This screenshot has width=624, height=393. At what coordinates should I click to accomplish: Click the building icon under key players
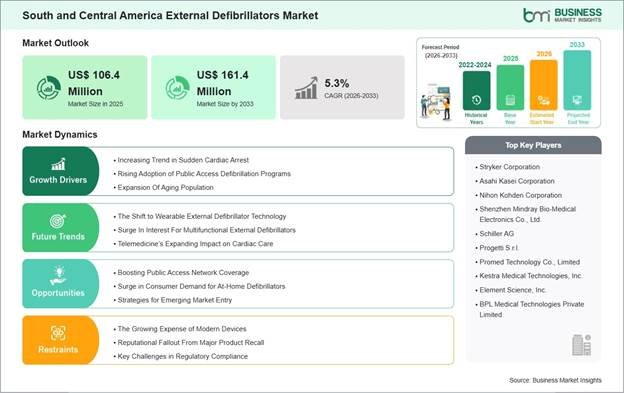[581, 344]
